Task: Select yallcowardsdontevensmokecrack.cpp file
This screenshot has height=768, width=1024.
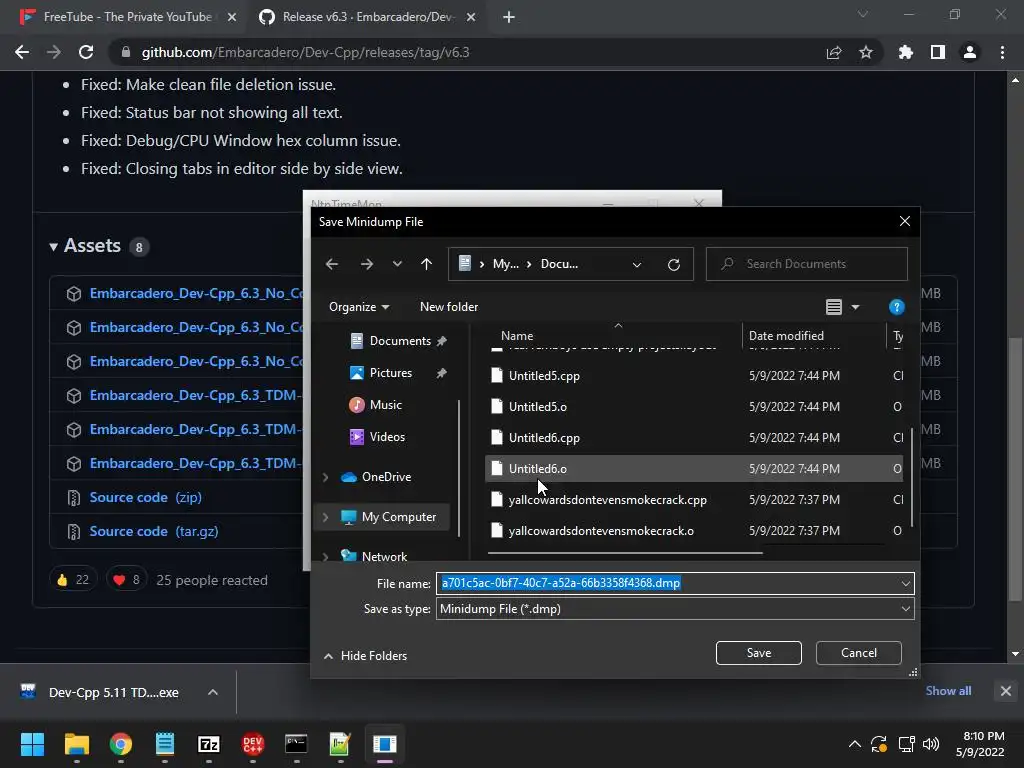Action: coord(694,500)
